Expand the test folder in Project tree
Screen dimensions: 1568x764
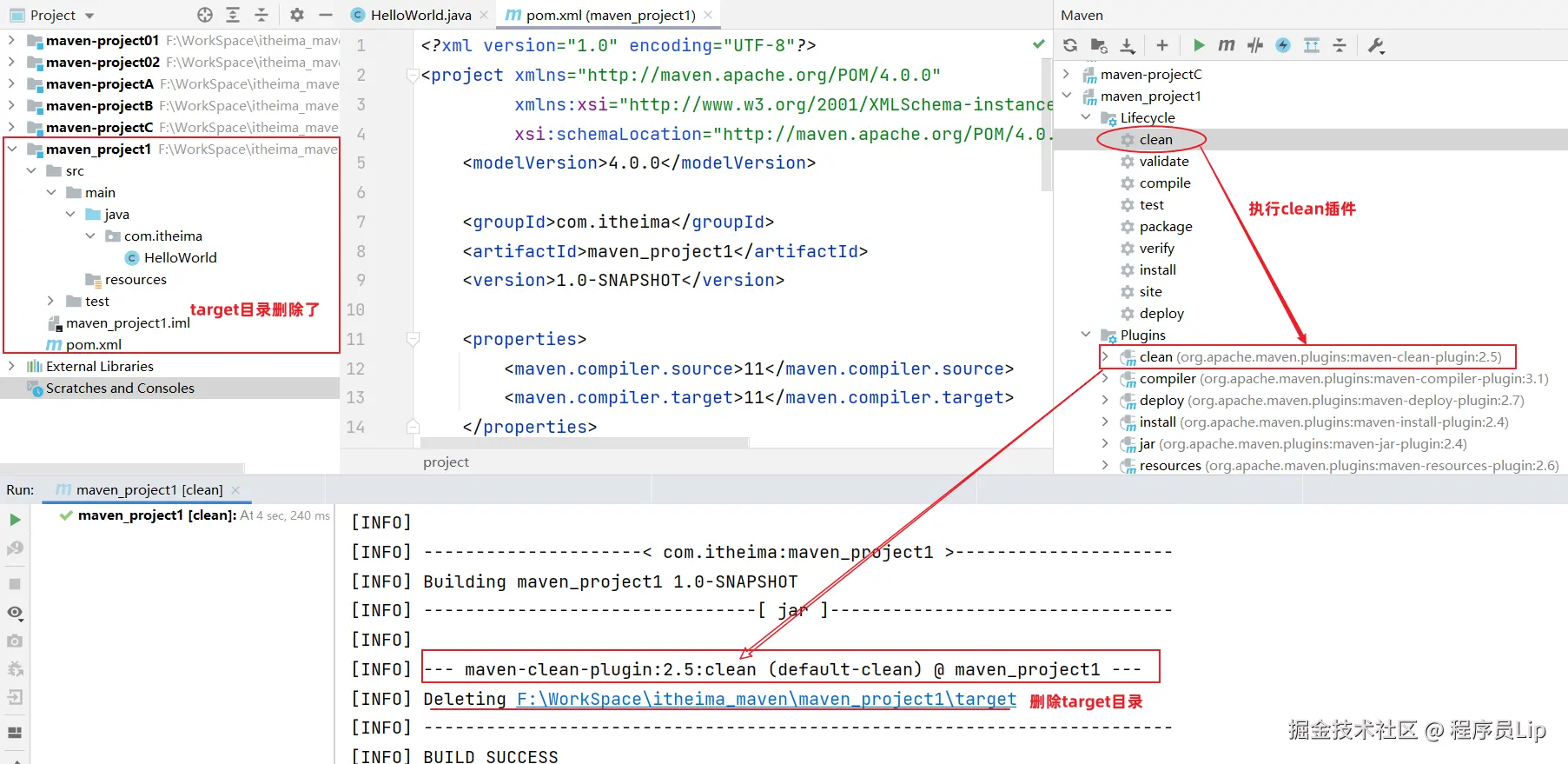pyautogui.click(x=51, y=301)
